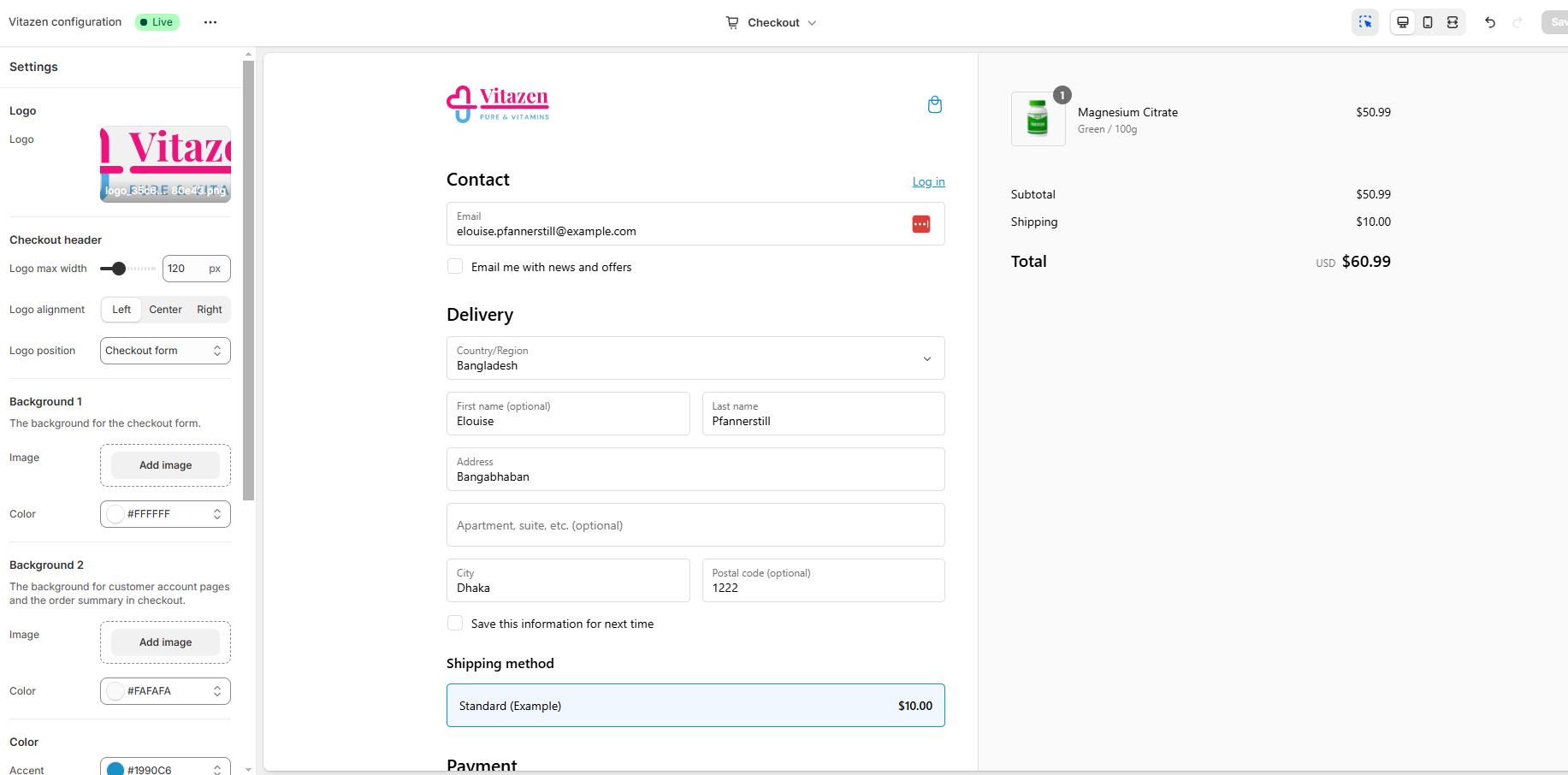Click the undo arrow icon
Image resolution: width=1568 pixels, height=775 pixels.
[1490, 22]
